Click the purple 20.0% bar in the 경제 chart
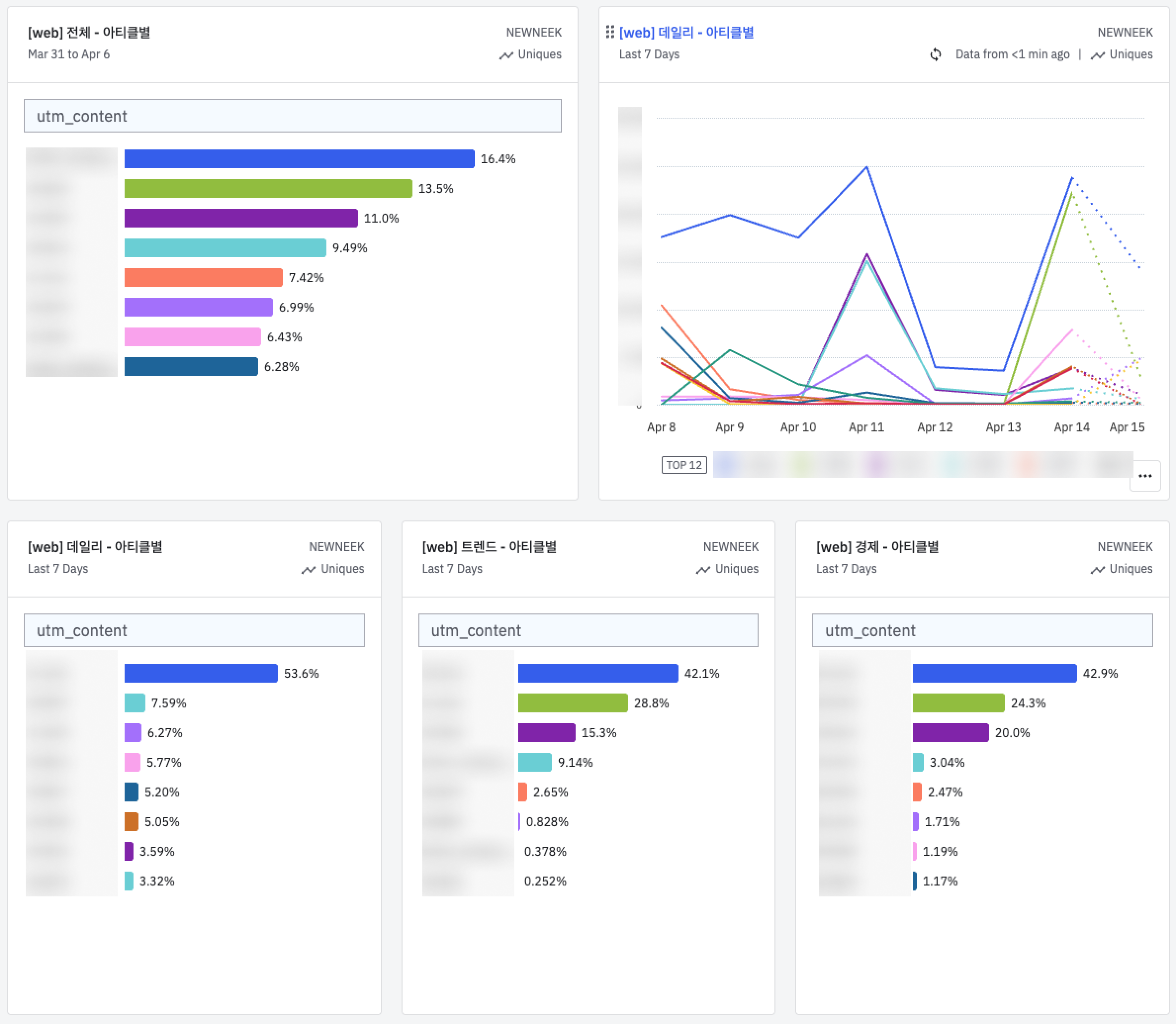The width and height of the screenshot is (1176, 1024). (x=950, y=733)
